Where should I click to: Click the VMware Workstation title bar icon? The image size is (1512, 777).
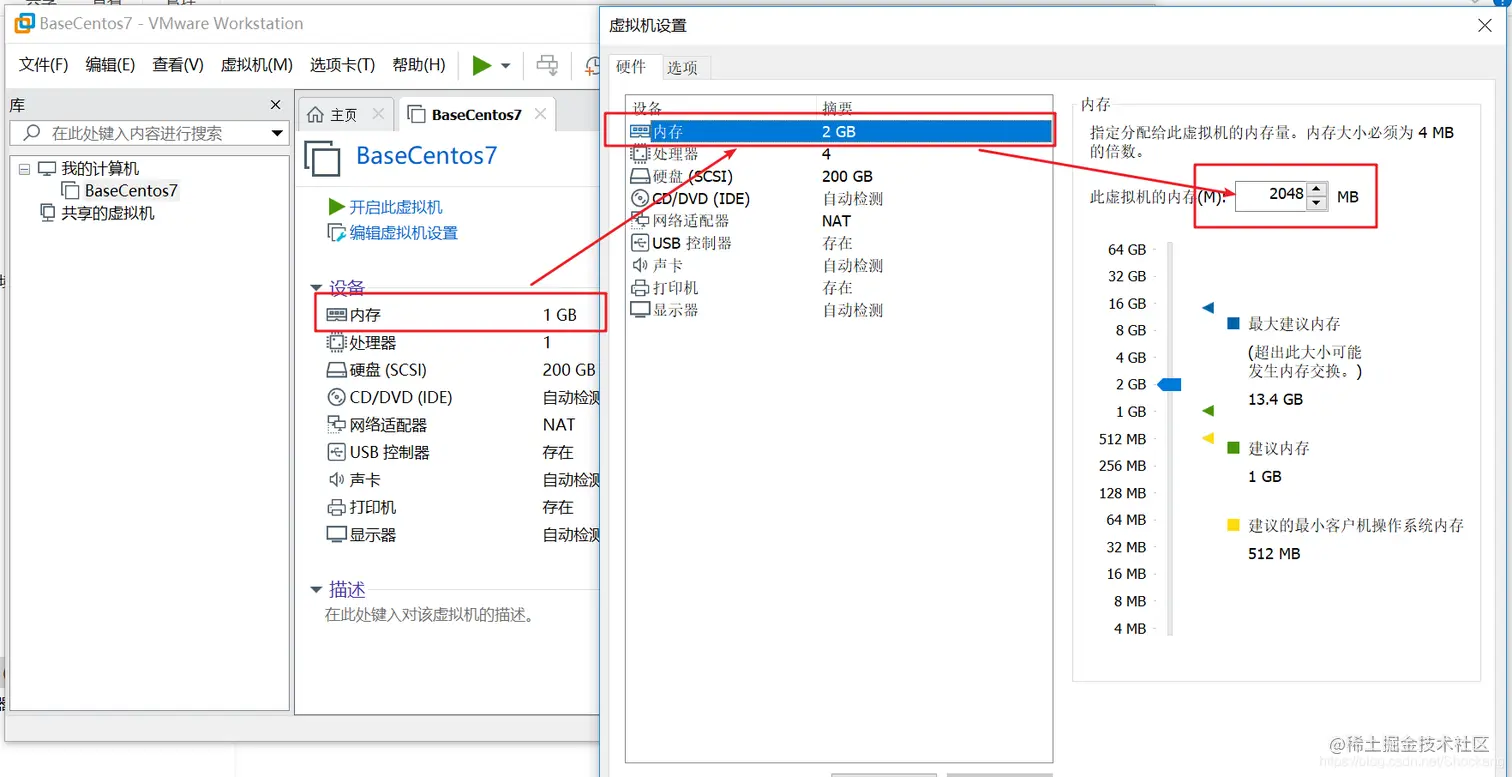click(x=24, y=23)
